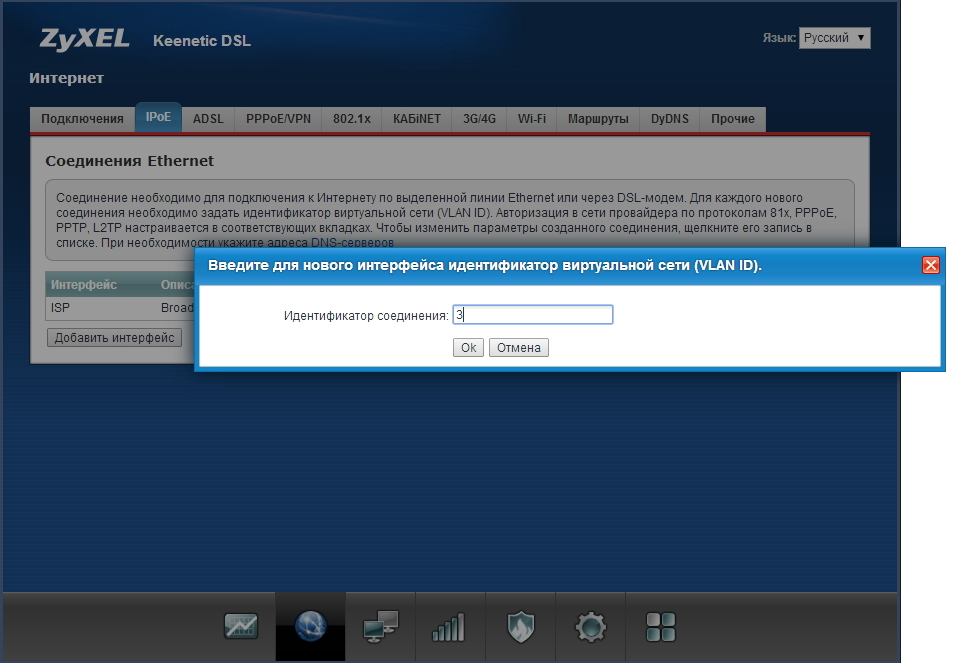Click the Отмена cancel button
Viewport: 955px width, 663px height.
tap(518, 348)
